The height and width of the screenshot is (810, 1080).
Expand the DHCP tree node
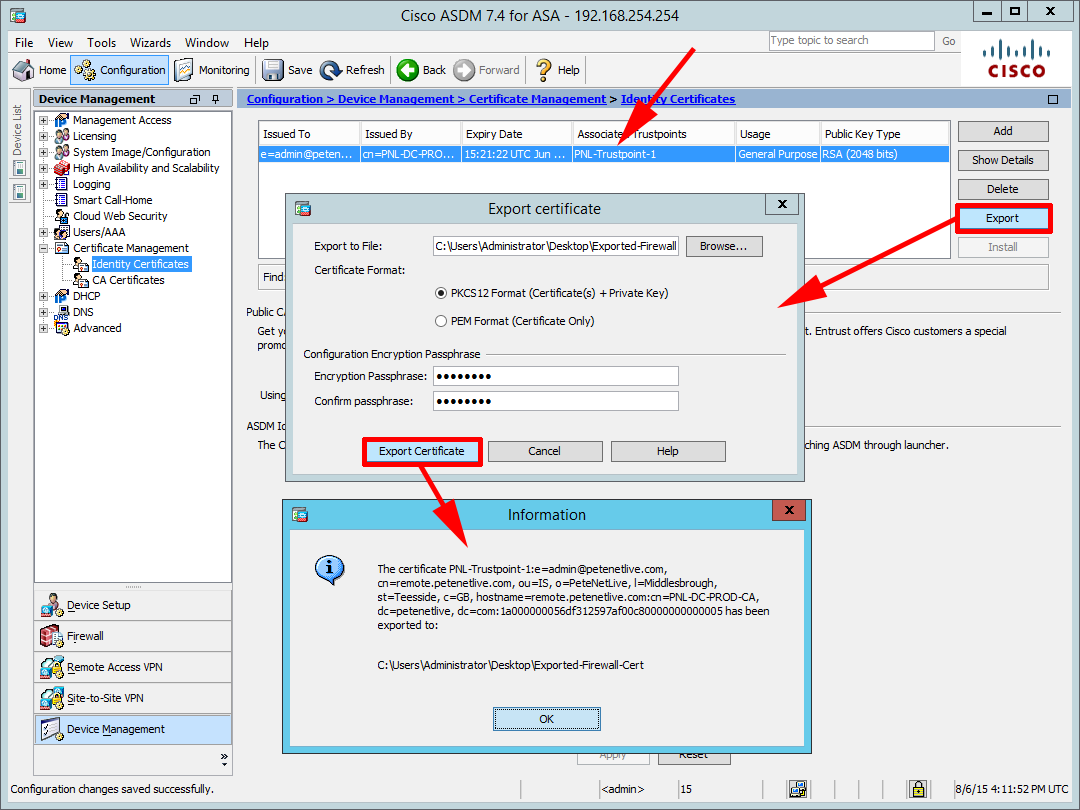pyautogui.click(x=43, y=296)
